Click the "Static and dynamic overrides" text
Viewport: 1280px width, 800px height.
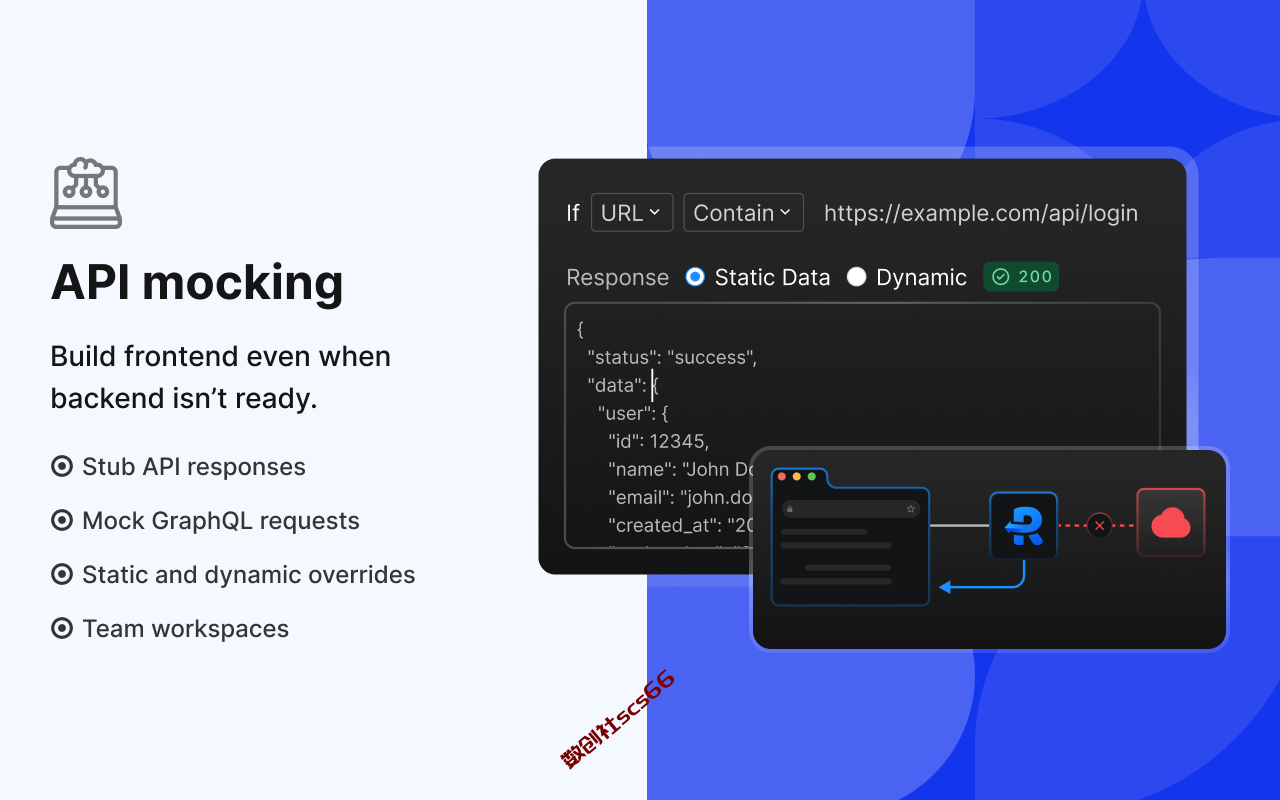(x=249, y=575)
